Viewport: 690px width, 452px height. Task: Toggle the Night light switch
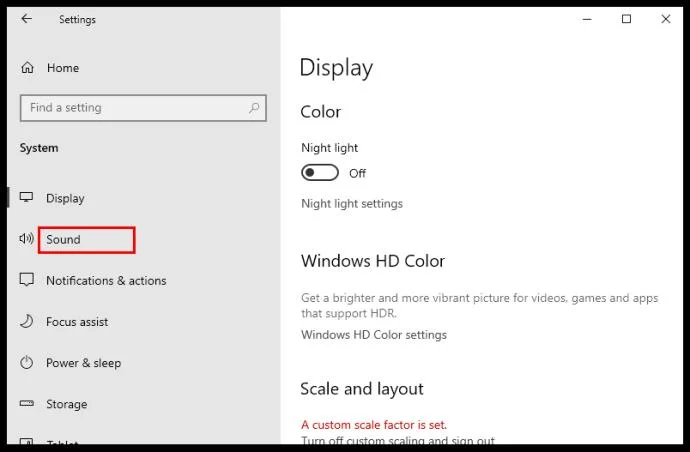coord(320,173)
